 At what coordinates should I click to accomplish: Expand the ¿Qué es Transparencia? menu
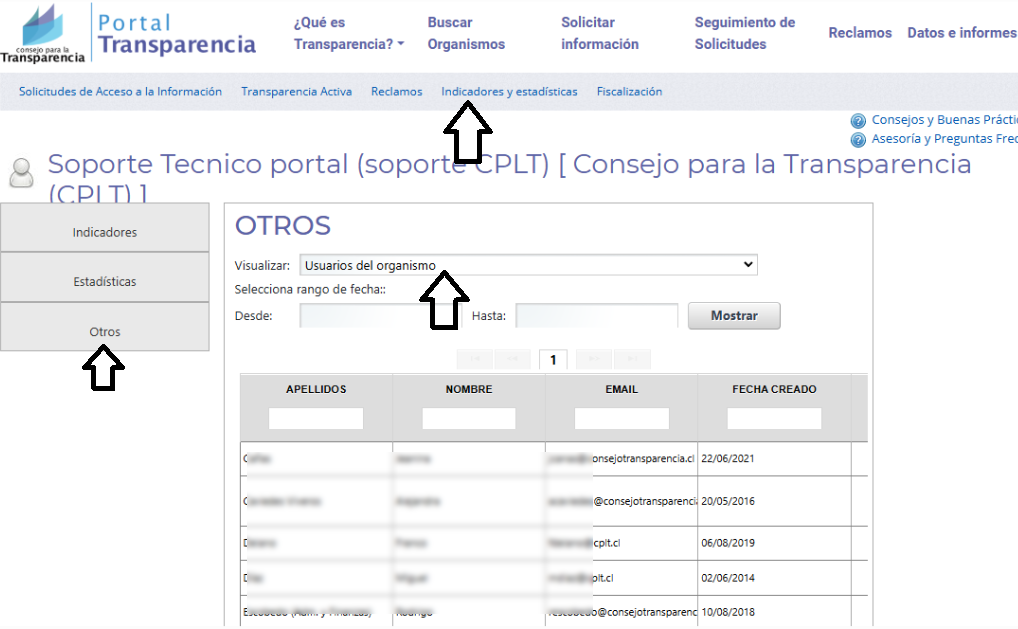click(348, 33)
